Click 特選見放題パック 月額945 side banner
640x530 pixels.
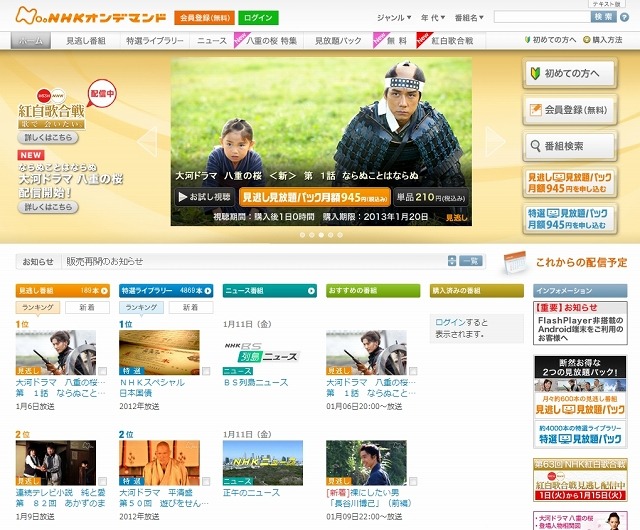[x=569, y=218]
